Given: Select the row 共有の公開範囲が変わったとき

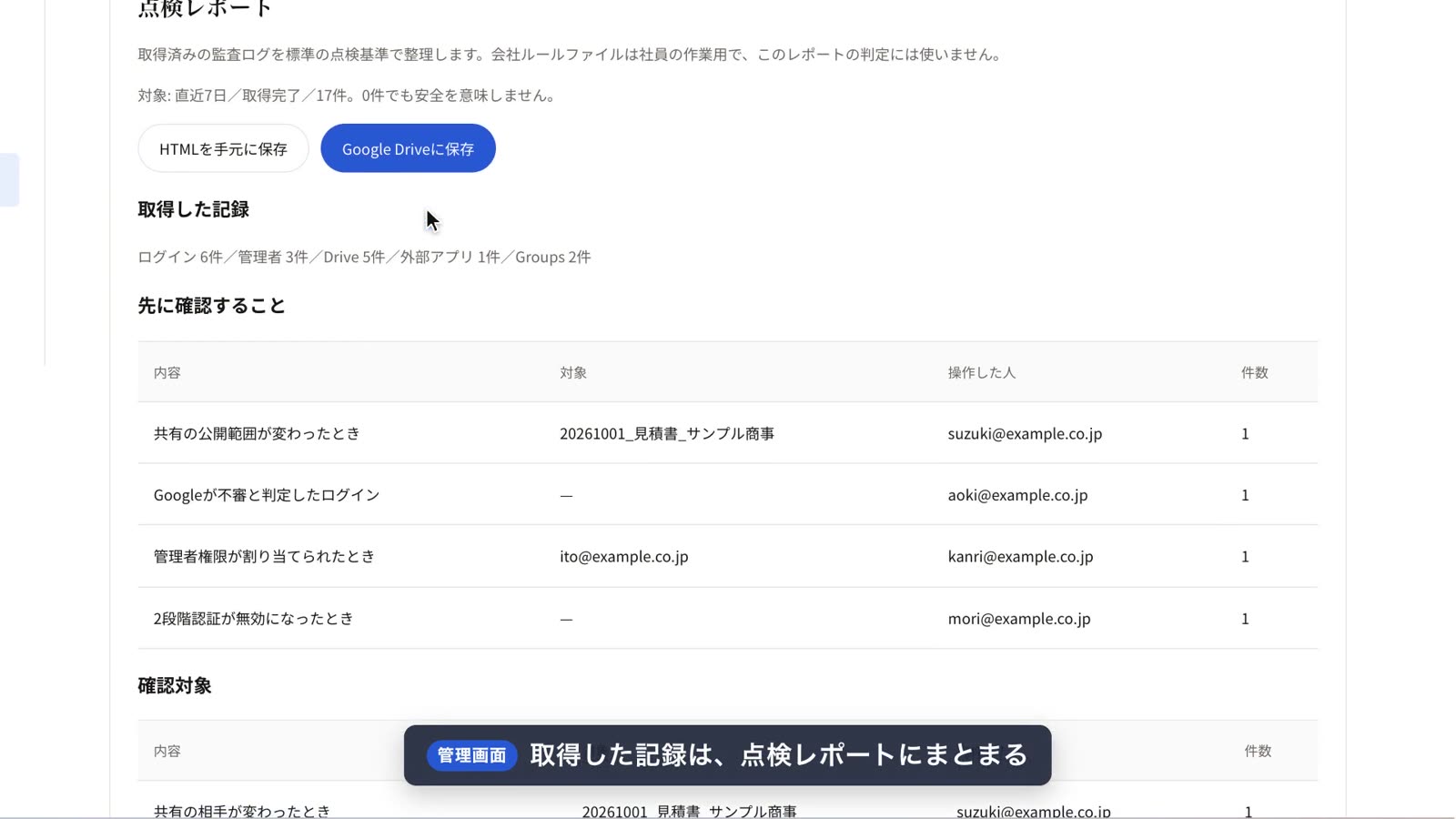Looking at the screenshot, I should 728,433.
